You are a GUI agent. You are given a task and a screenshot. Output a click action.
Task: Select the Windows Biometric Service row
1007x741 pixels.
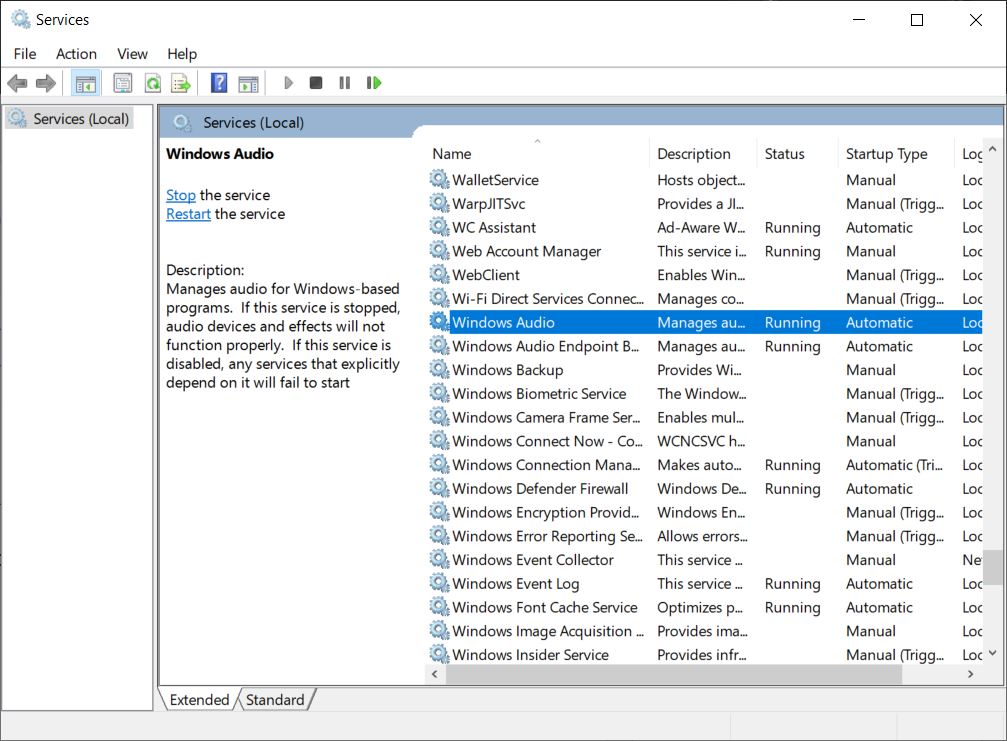pos(705,394)
